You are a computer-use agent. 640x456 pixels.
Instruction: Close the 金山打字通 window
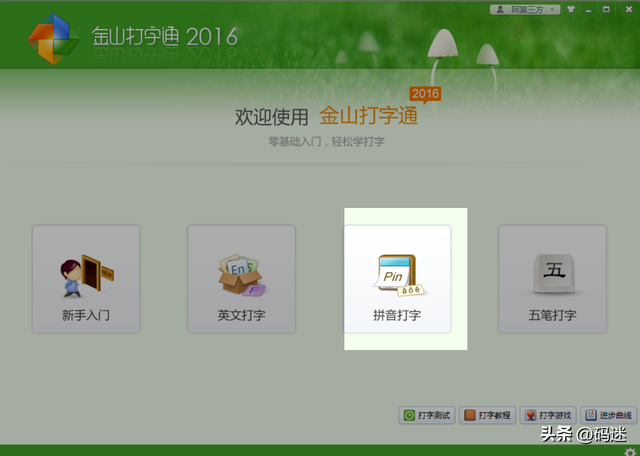pyautogui.click(x=629, y=9)
